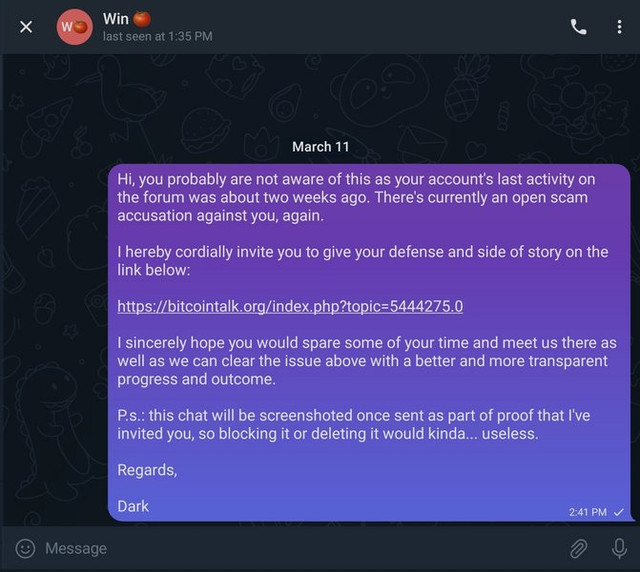640x572 pixels.
Task: Click the "I hereby cordially invite you" paragraph
Action: [363, 261]
